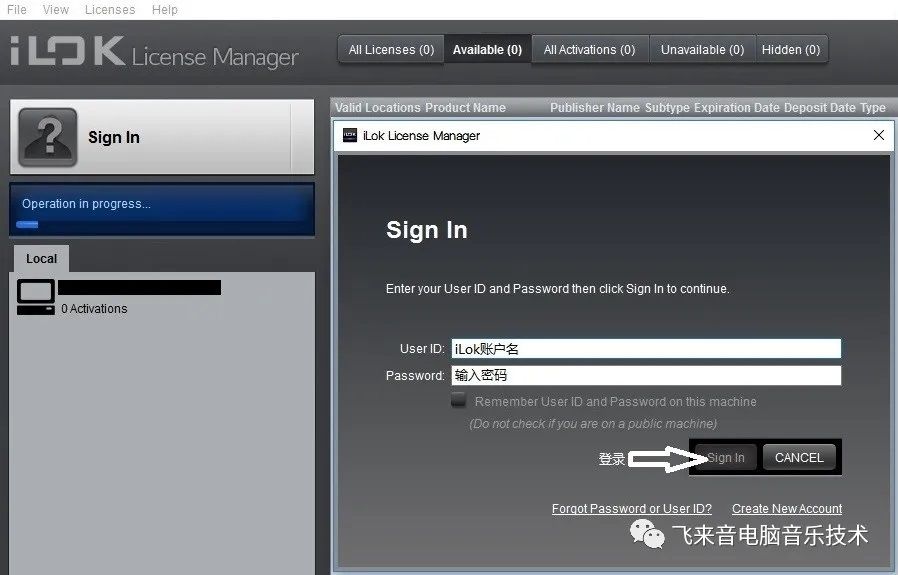Close the iLok License Manager dialog
The width and height of the screenshot is (898, 575).
(879, 135)
